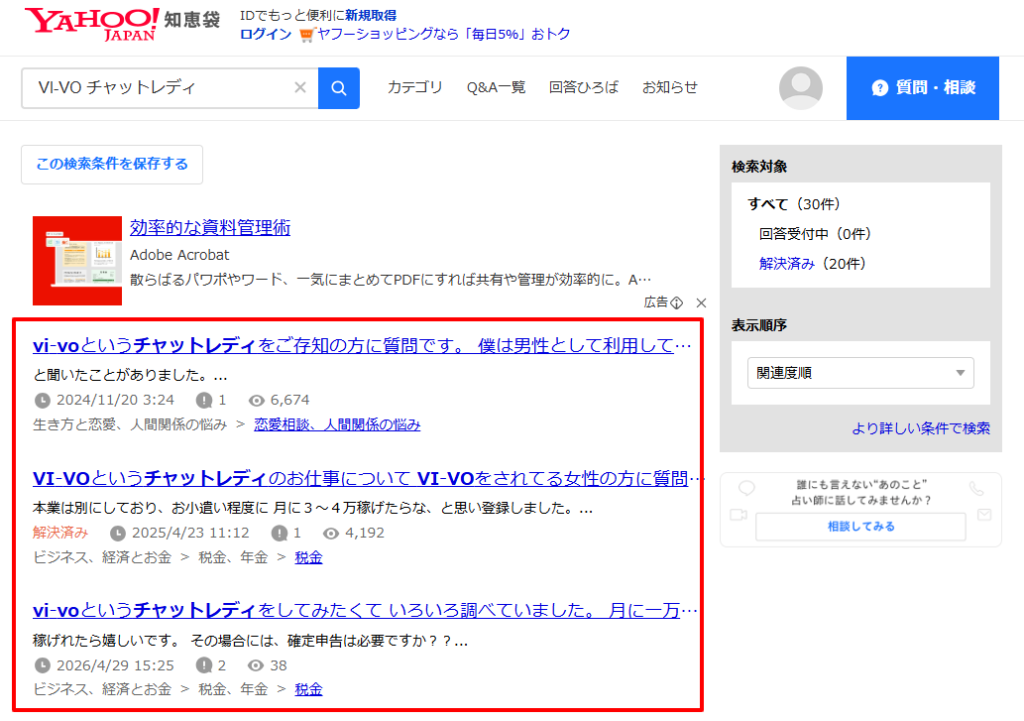Click the answer count icon showing 2
This screenshot has height=721, width=1024.
click(x=204, y=665)
